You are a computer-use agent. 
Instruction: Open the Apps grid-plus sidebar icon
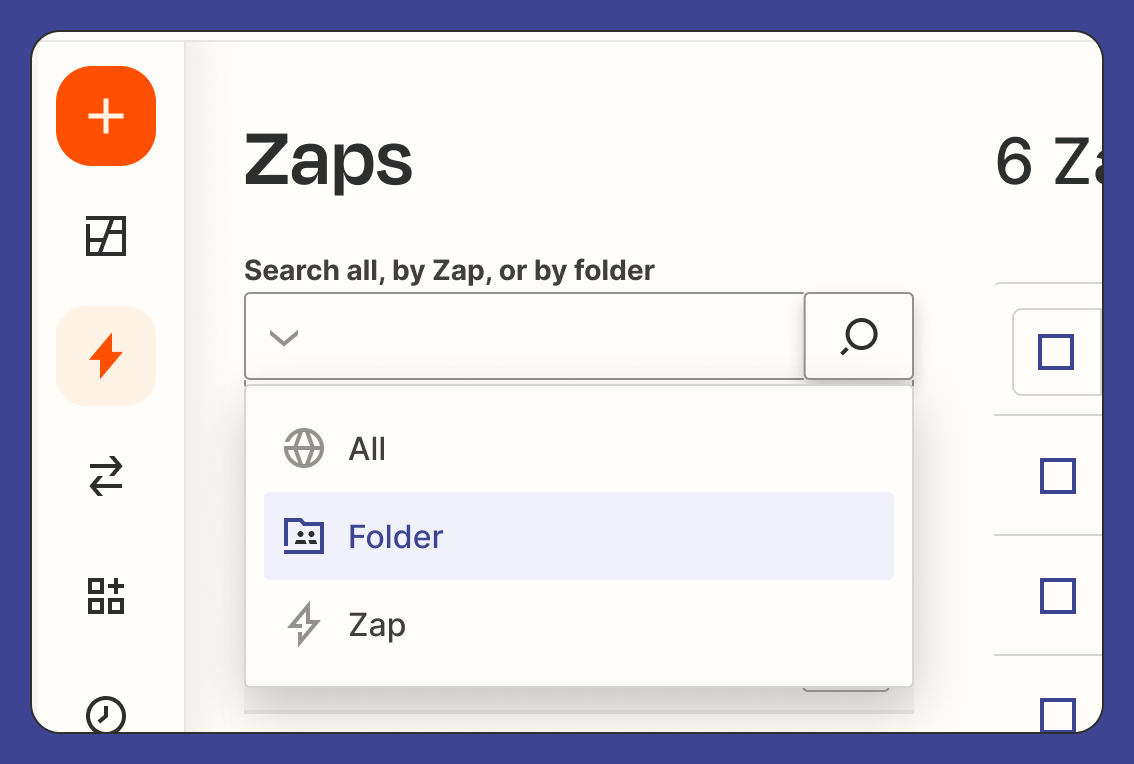[x=106, y=595]
